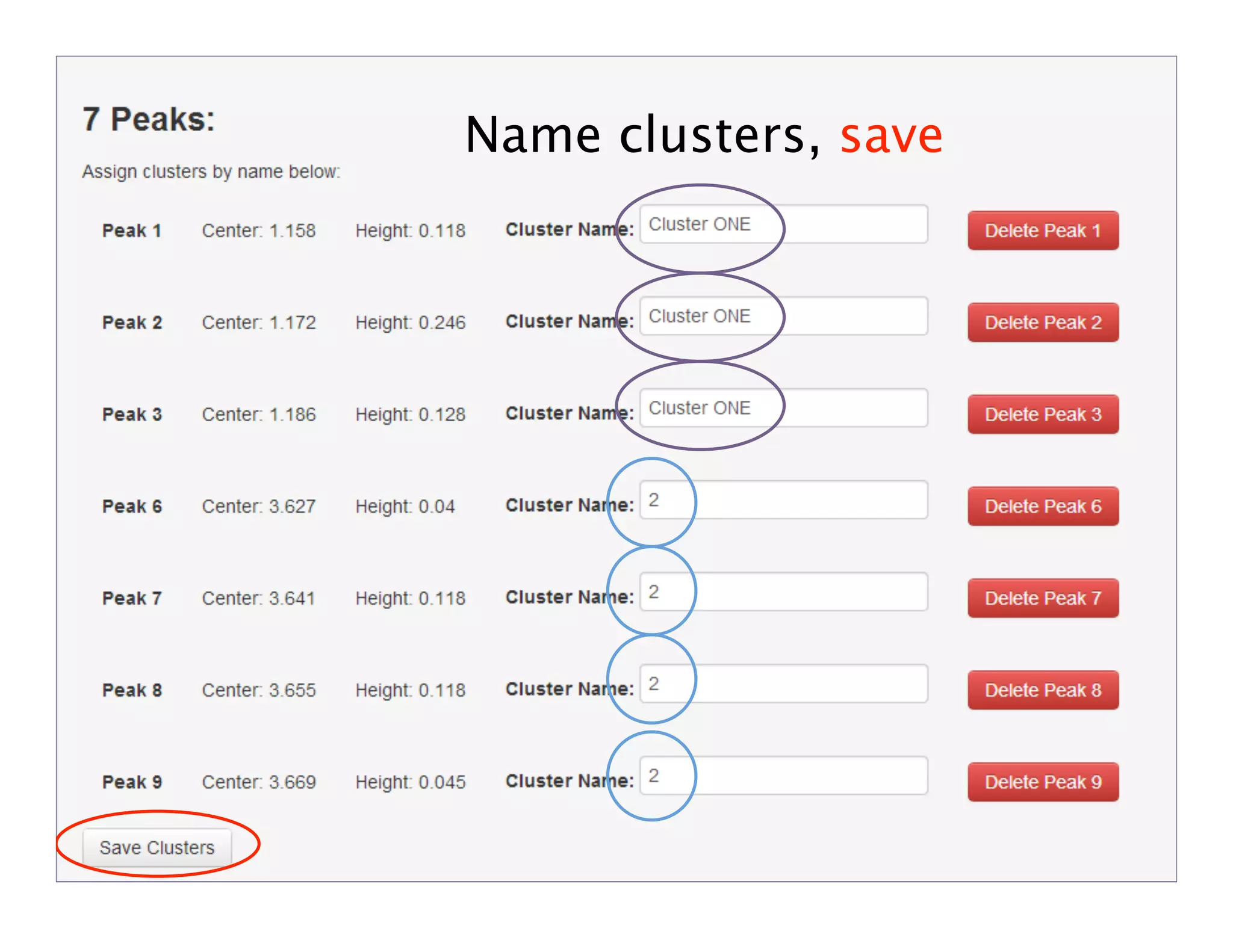The height and width of the screenshot is (952, 1233).
Task: Click Delete Peak 3
Action: (x=1043, y=414)
